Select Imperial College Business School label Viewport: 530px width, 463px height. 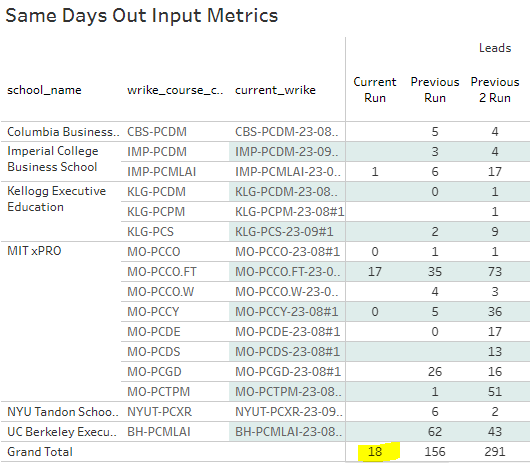tap(53, 159)
